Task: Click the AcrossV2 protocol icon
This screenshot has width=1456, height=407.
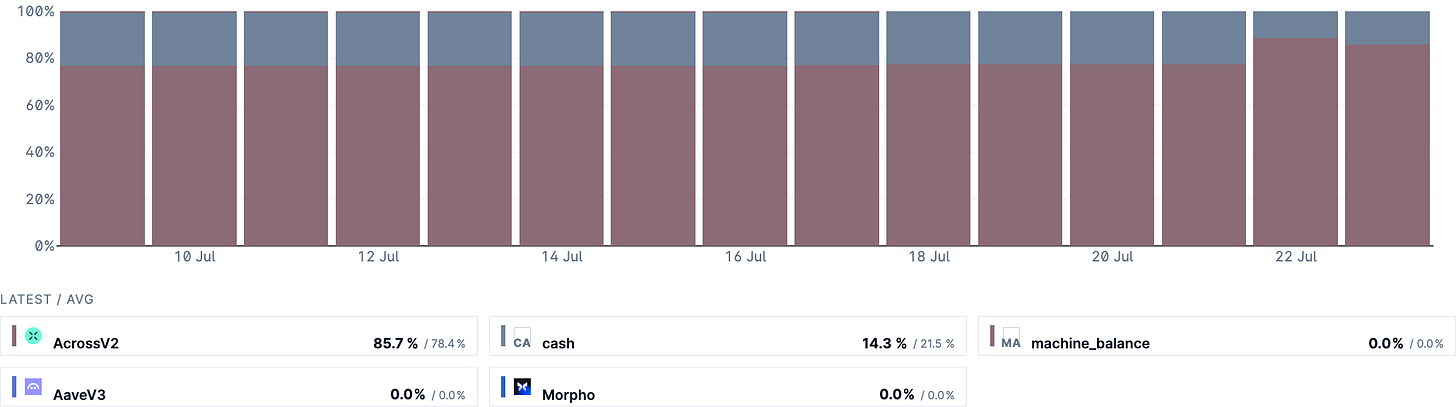Action: point(33,336)
